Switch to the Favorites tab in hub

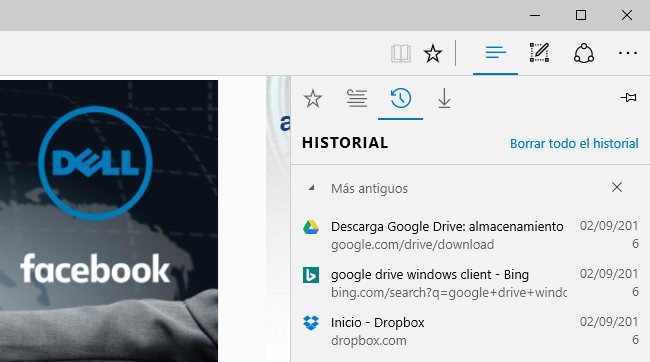coord(313,99)
